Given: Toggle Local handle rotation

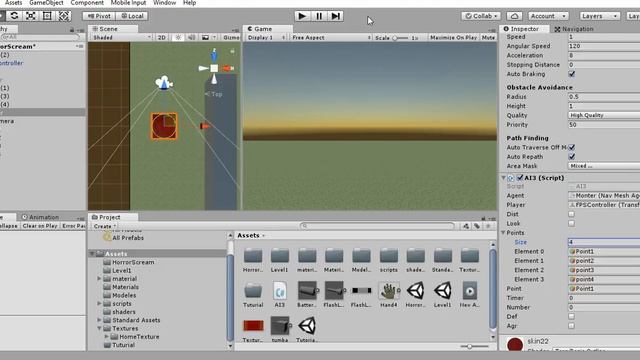Looking at the screenshot, I should (x=132, y=16).
